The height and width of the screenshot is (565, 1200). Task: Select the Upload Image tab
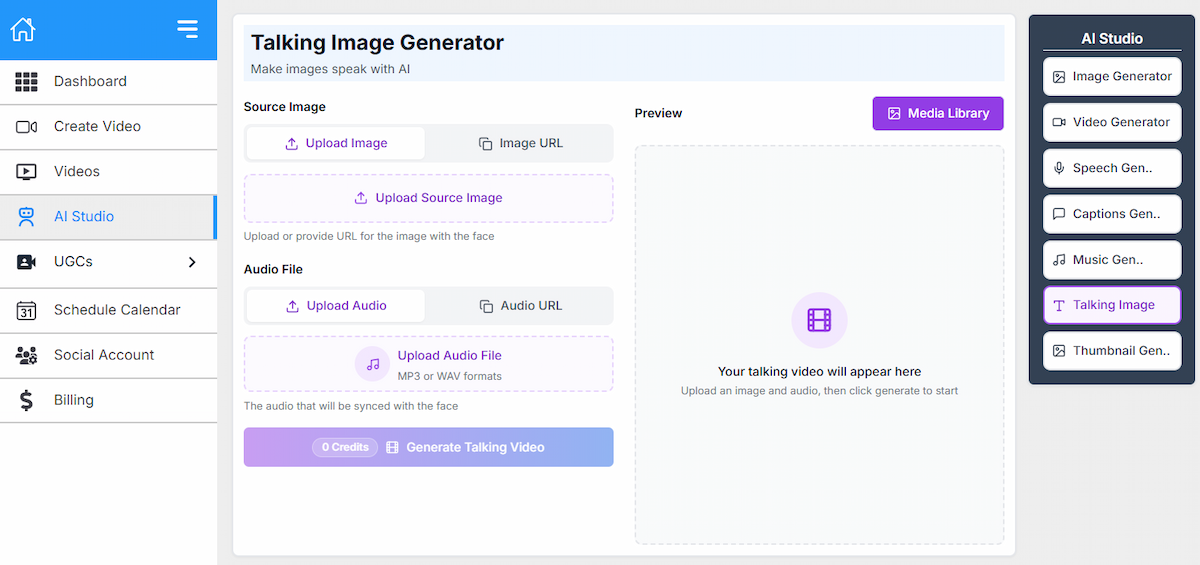point(336,143)
